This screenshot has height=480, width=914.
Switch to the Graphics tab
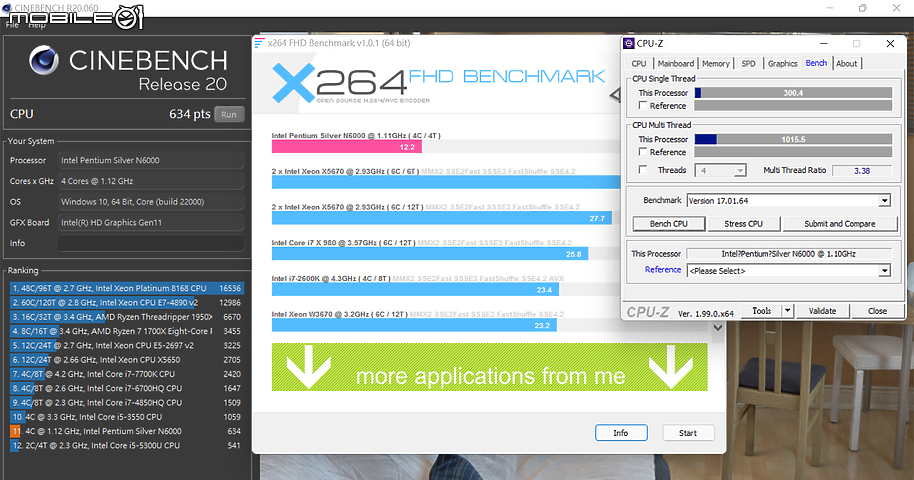point(782,64)
